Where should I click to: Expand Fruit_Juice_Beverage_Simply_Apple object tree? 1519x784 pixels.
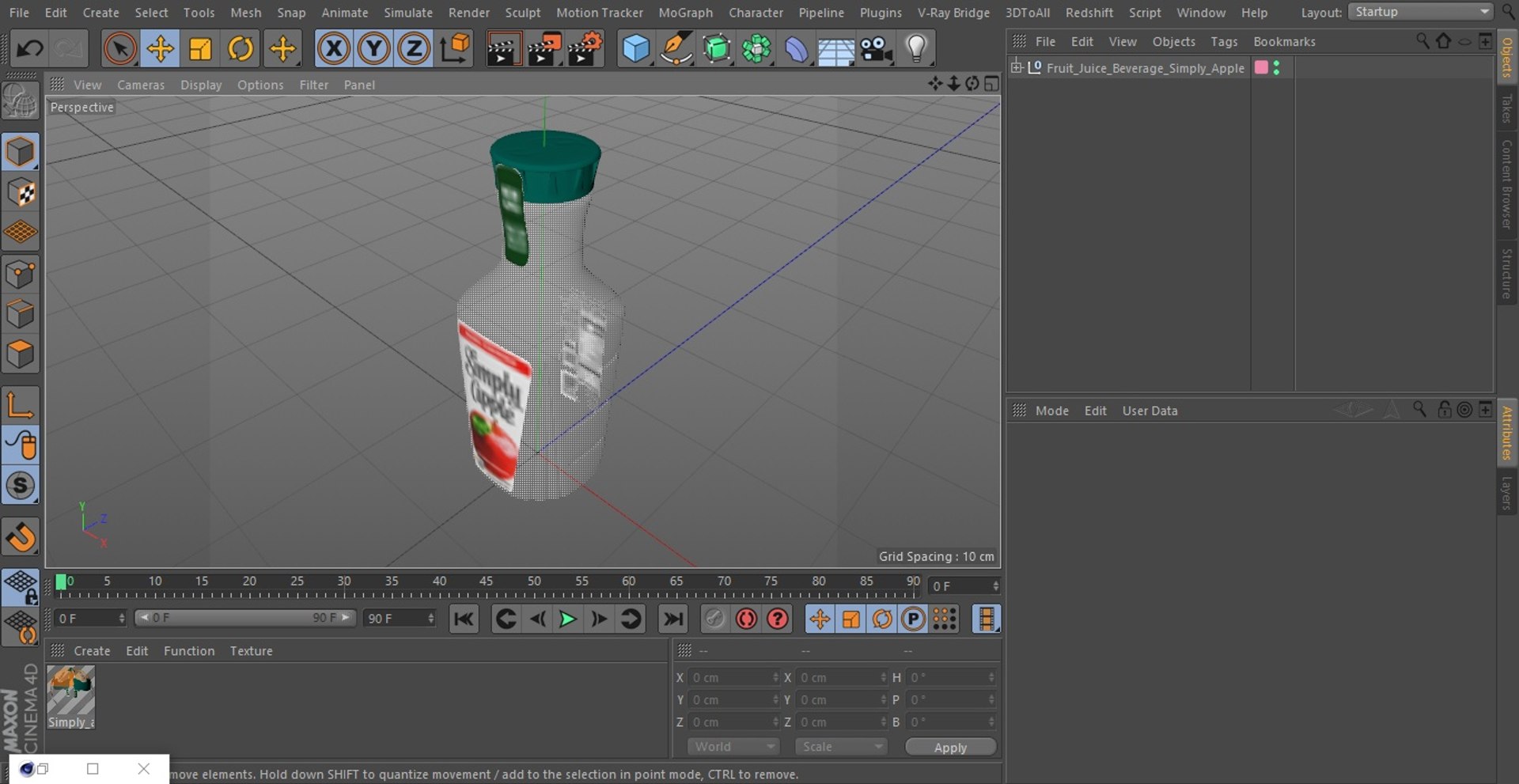point(1017,67)
